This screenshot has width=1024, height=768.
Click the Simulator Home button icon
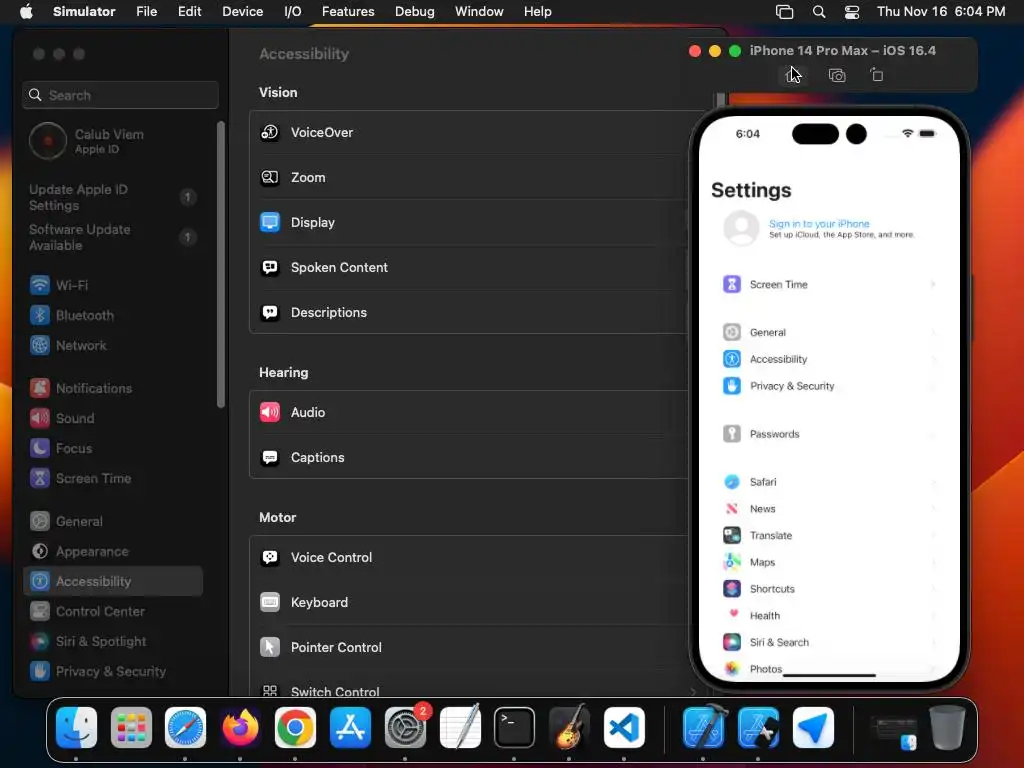coord(795,75)
